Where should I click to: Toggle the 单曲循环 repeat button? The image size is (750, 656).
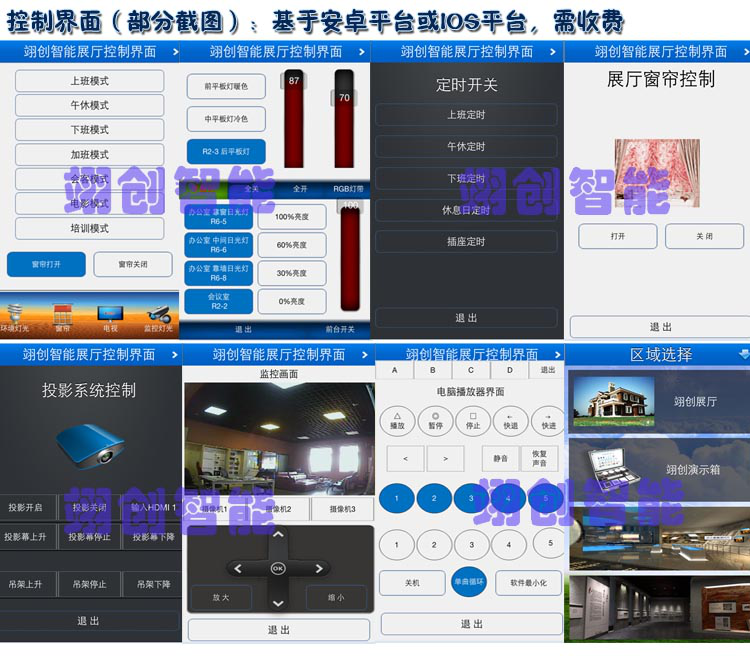469,582
